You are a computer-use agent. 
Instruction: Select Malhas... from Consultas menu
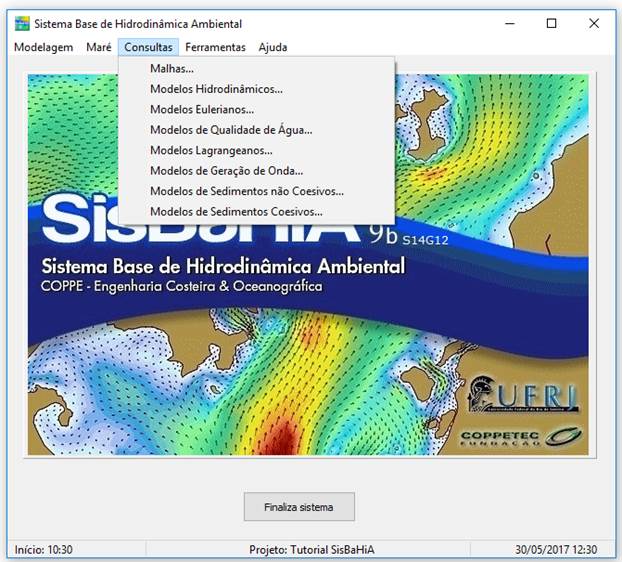point(256,69)
